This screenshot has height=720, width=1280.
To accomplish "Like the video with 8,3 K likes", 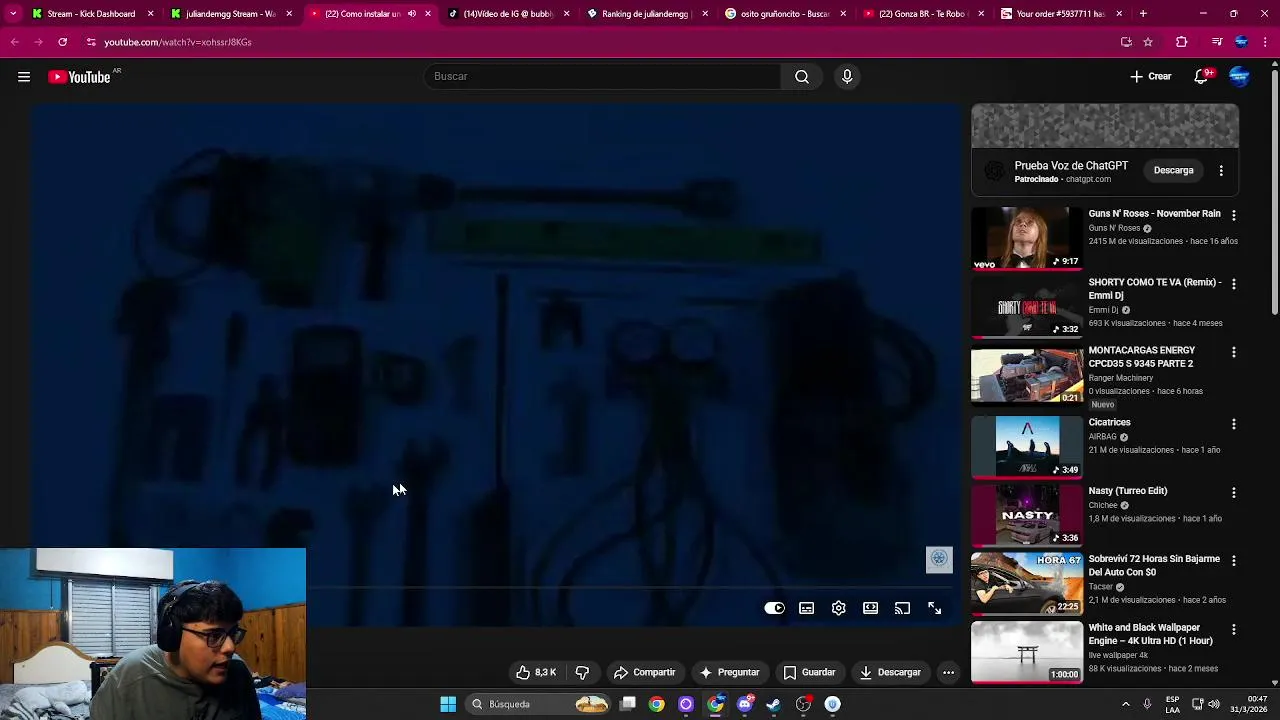I will point(536,673).
